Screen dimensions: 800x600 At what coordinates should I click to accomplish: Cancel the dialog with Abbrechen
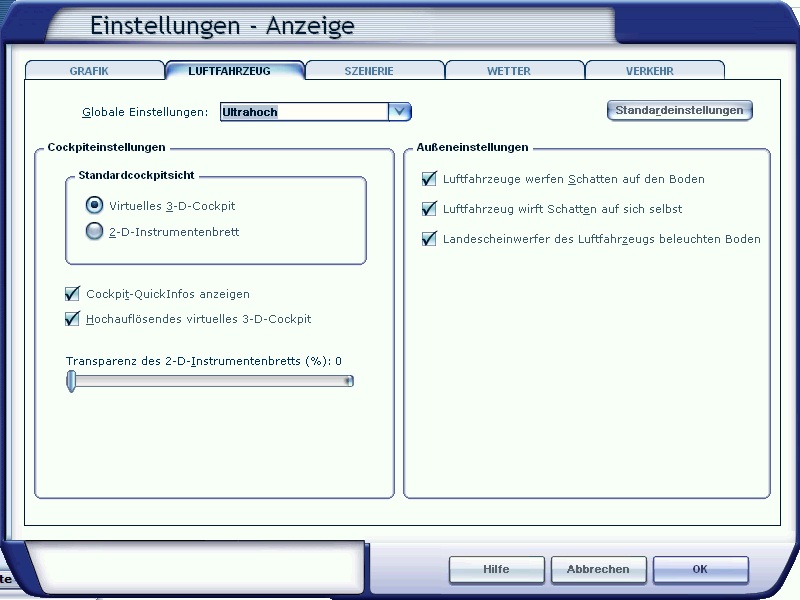coord(598,569)
